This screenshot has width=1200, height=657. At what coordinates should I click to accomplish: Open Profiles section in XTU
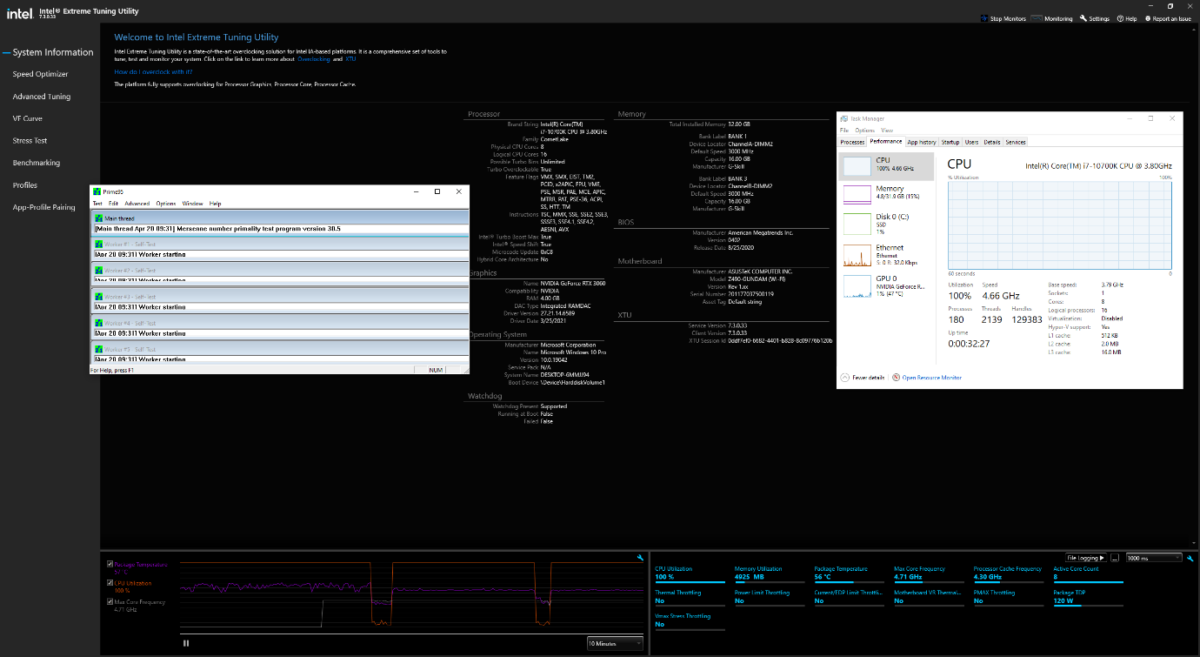click(25, 185)
